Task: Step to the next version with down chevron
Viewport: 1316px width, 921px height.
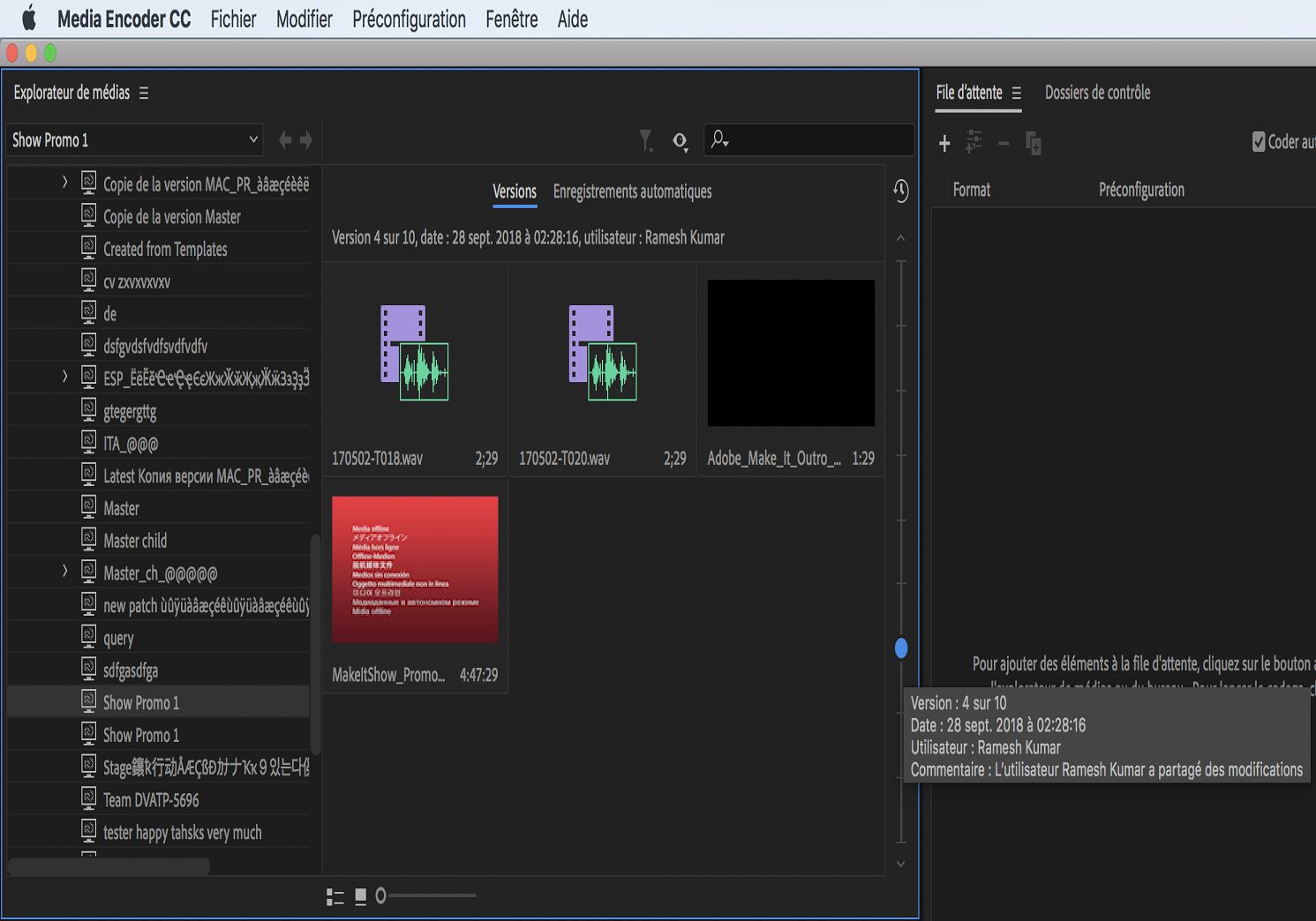Action: pyautogui.click(x=900, y=865)
